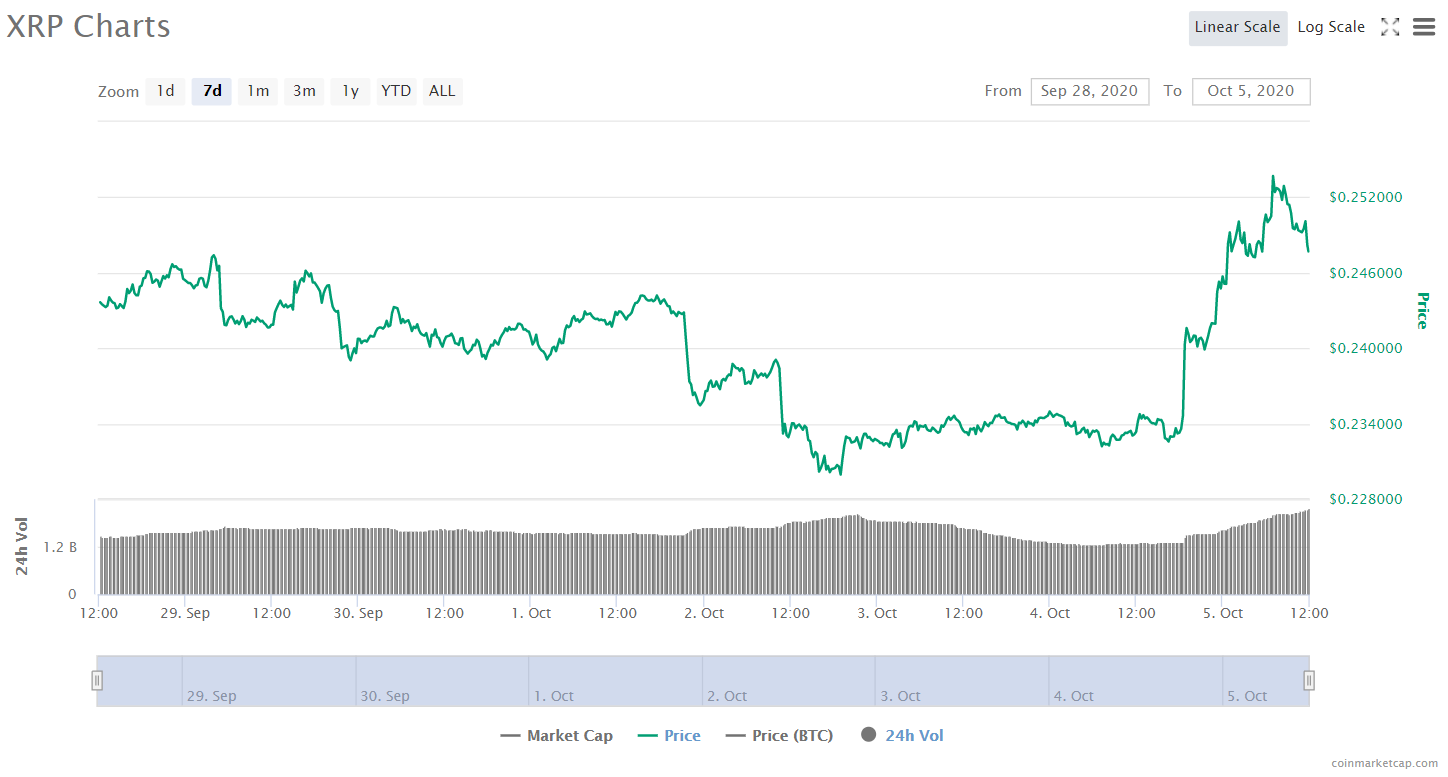Screen dimensions: 1448x777
Task: Set zoom range to YTD
Action: 396,91
